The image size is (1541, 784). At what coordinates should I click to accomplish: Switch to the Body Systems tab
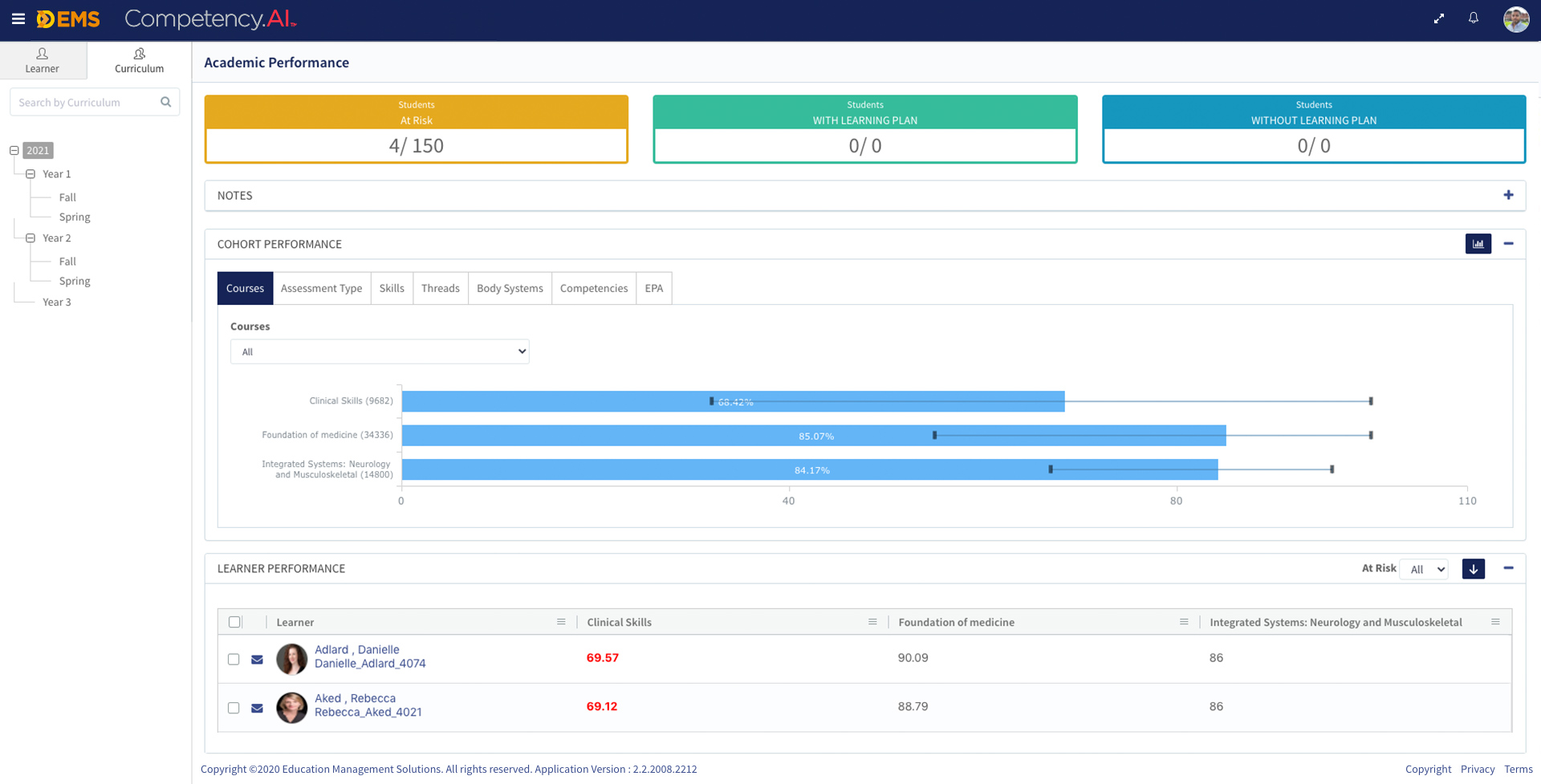[x=510, y=288]
